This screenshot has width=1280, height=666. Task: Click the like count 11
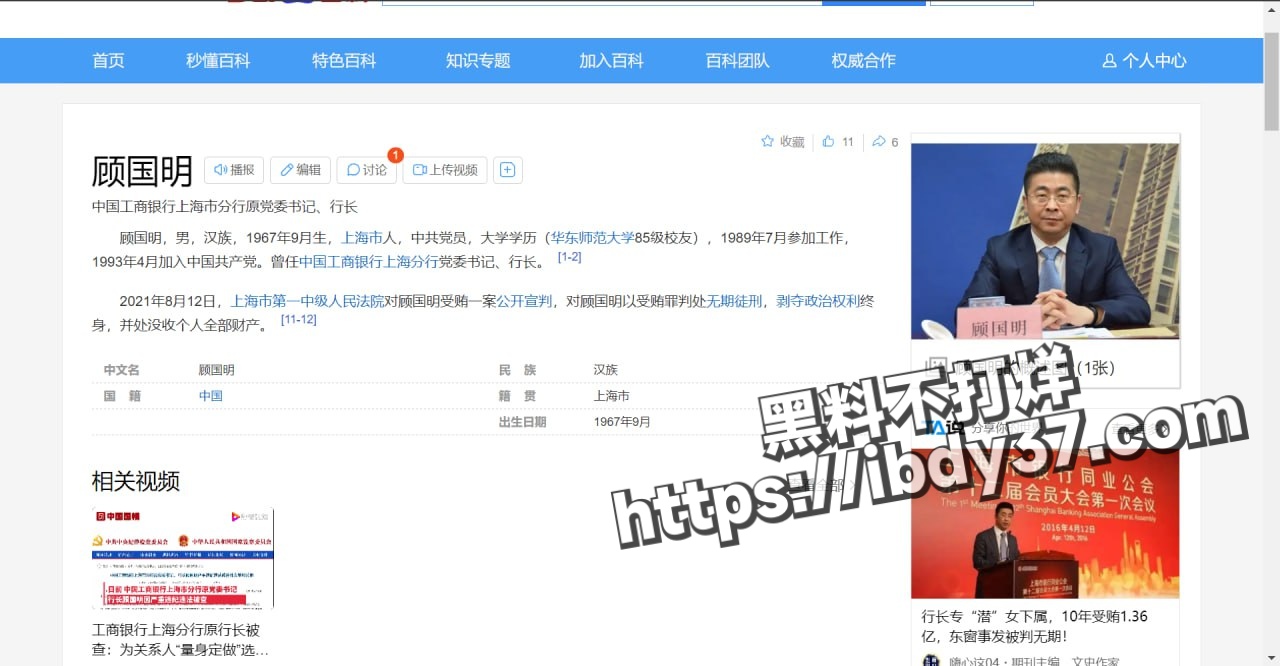(848, 142)
